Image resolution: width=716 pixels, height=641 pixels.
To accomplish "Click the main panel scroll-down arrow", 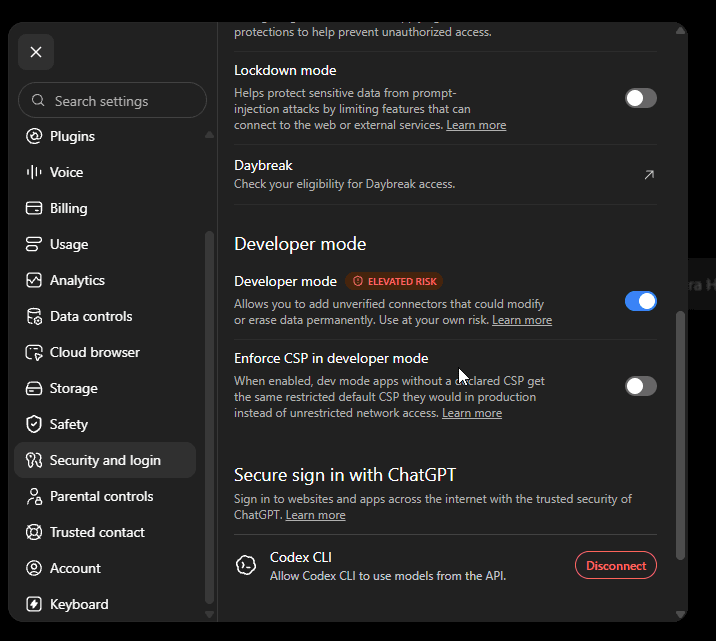I will point(680,615).
